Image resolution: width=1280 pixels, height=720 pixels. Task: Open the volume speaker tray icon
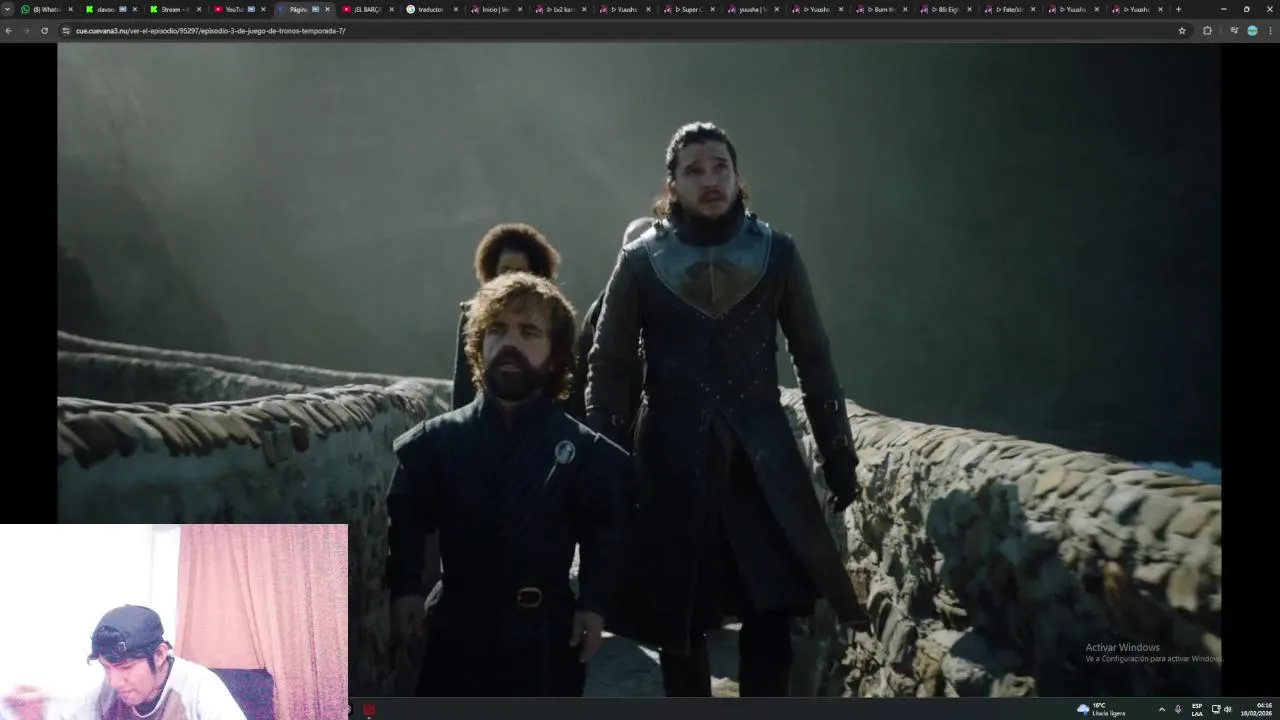(1228, 709)
